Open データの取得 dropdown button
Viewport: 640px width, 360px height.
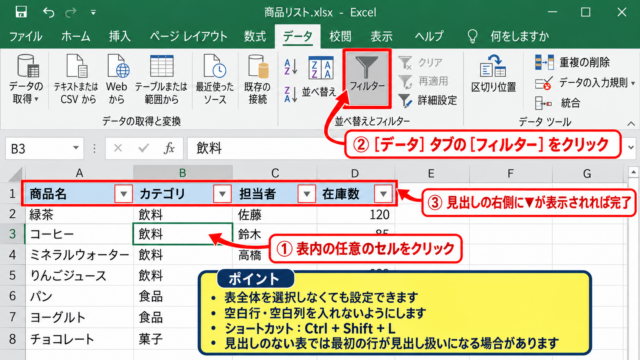[x=26, y=80]
